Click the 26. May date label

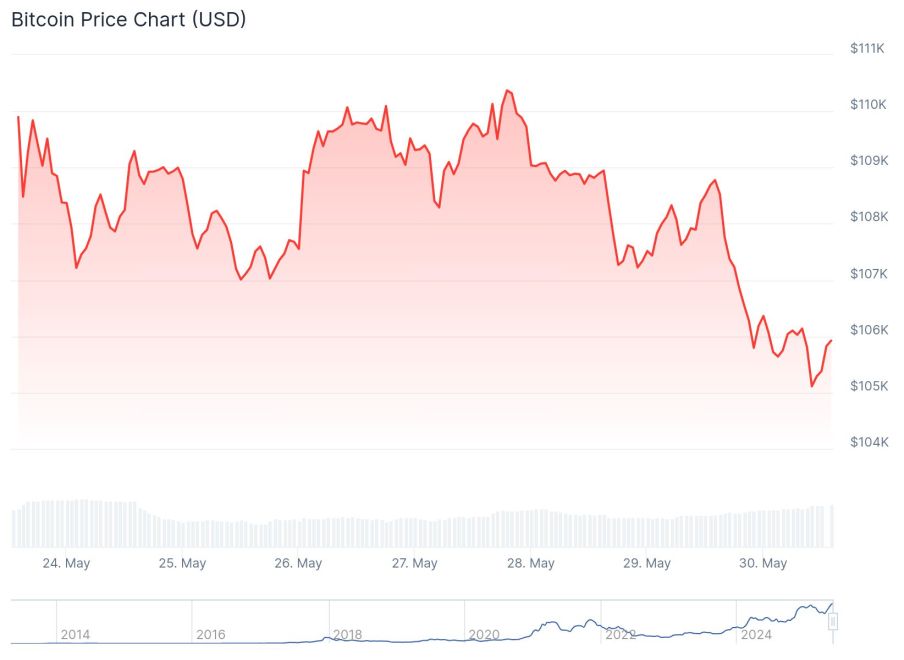click(x=298, y=563)
